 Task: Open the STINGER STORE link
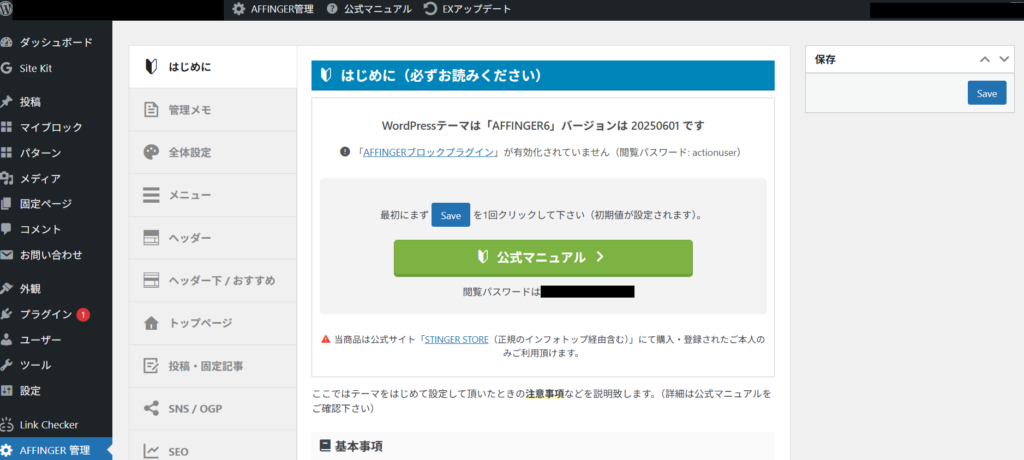coord(456,340)
